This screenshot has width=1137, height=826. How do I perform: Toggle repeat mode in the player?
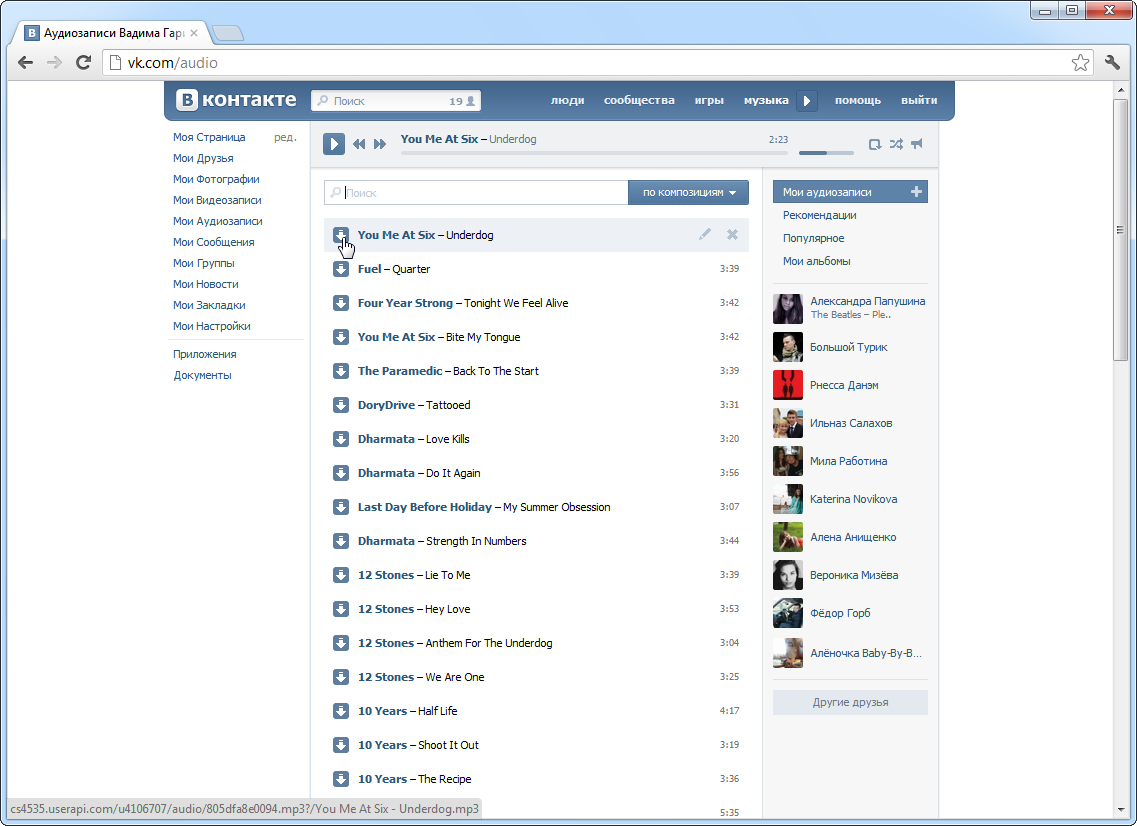(875, 144)
